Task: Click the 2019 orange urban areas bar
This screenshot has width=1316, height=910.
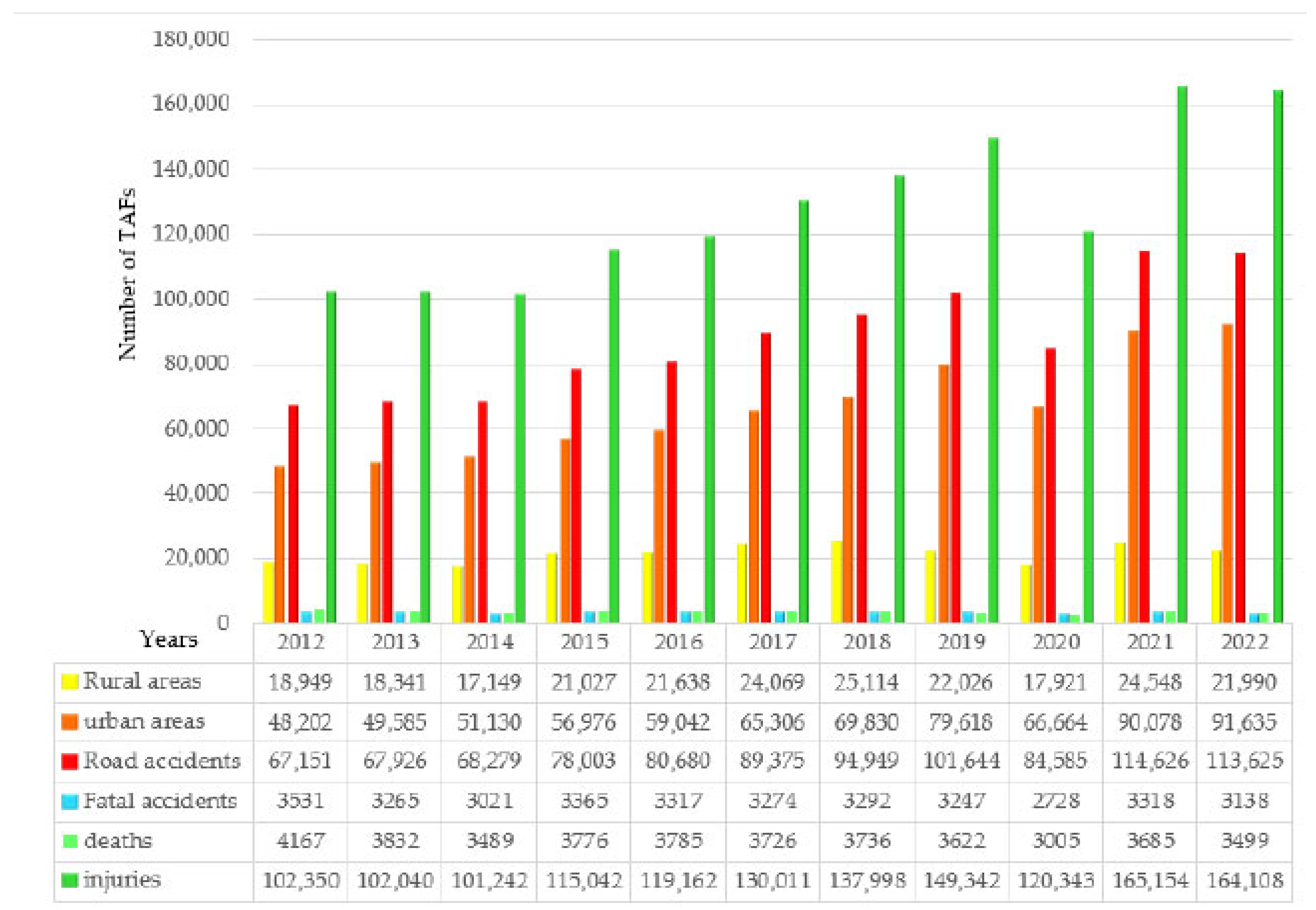Action: (x=943, y=493)
